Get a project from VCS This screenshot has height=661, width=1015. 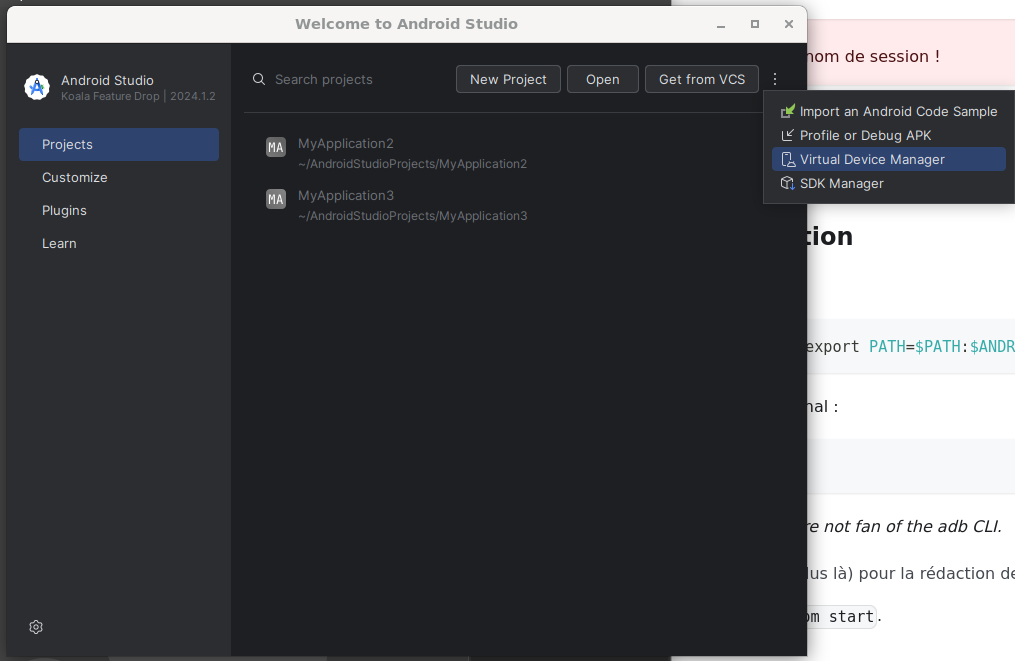click(x=701, y=78)
